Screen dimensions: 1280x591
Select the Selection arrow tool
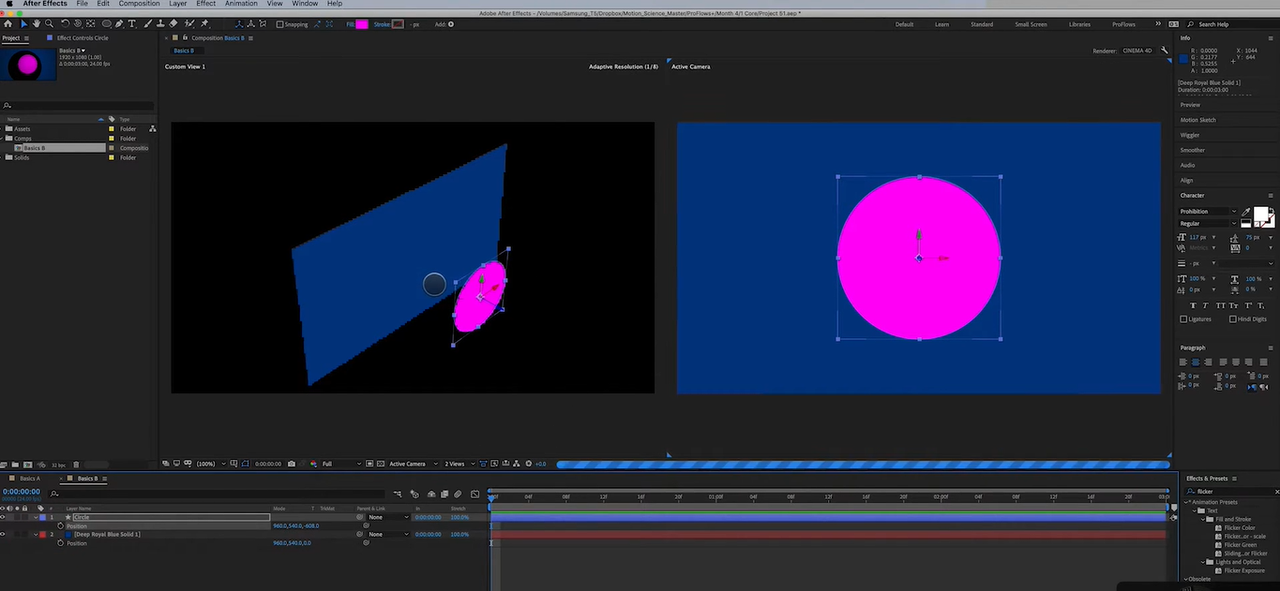pyautogui.click(x=24, y=23)
